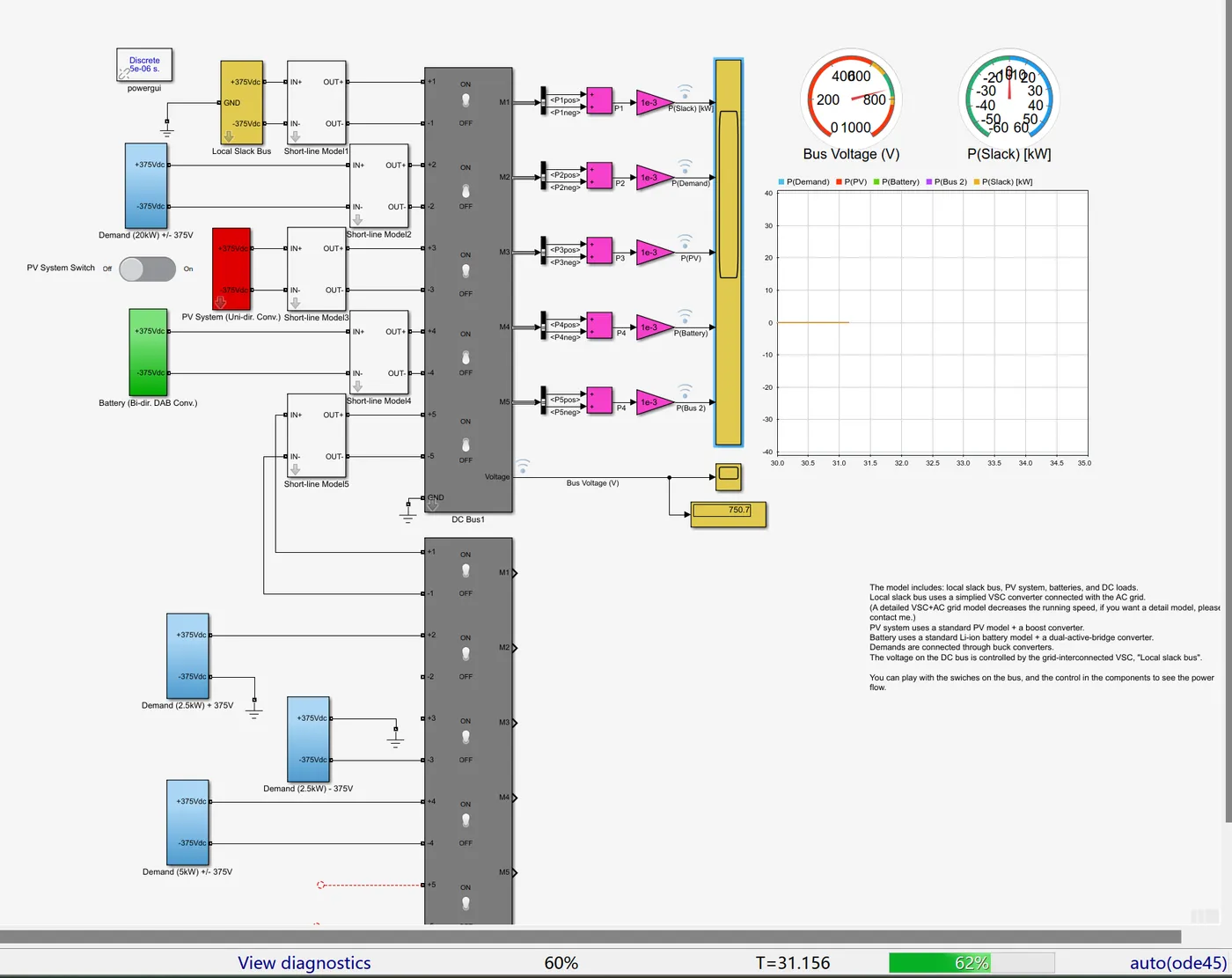Toggle lower DC bus switch for port 4
This screenshot has width=1232, height=978.
(x=466, y=820)
